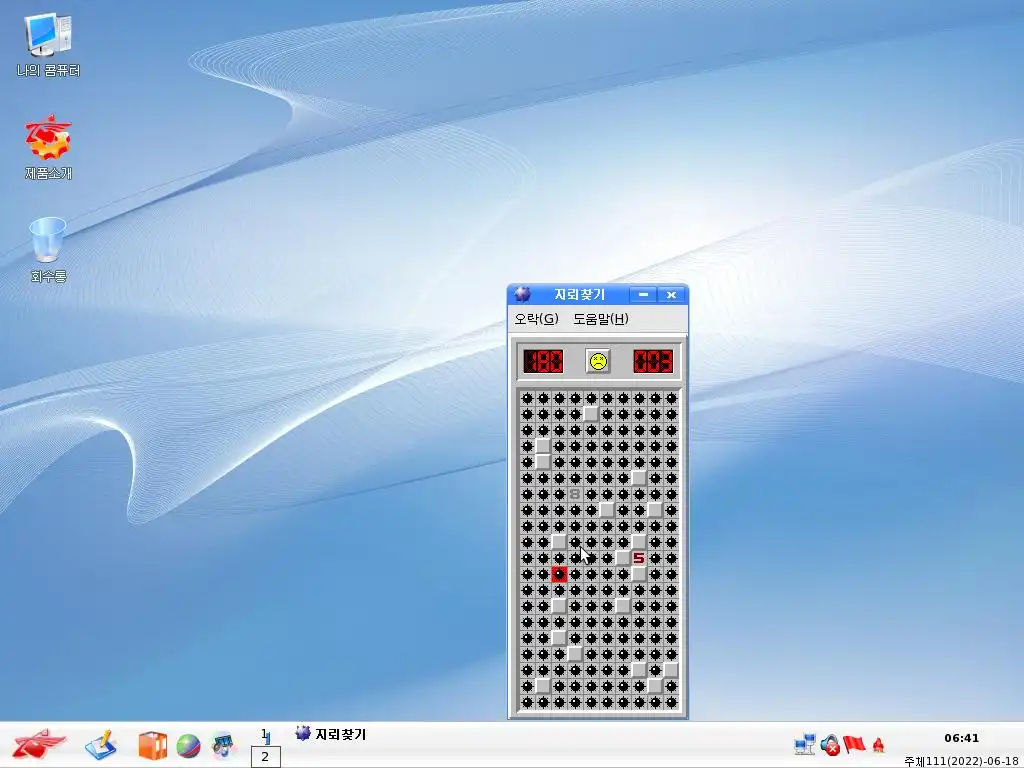
Task: Minimize the 지뢰찾기 window
Action: tap(643, 295)
